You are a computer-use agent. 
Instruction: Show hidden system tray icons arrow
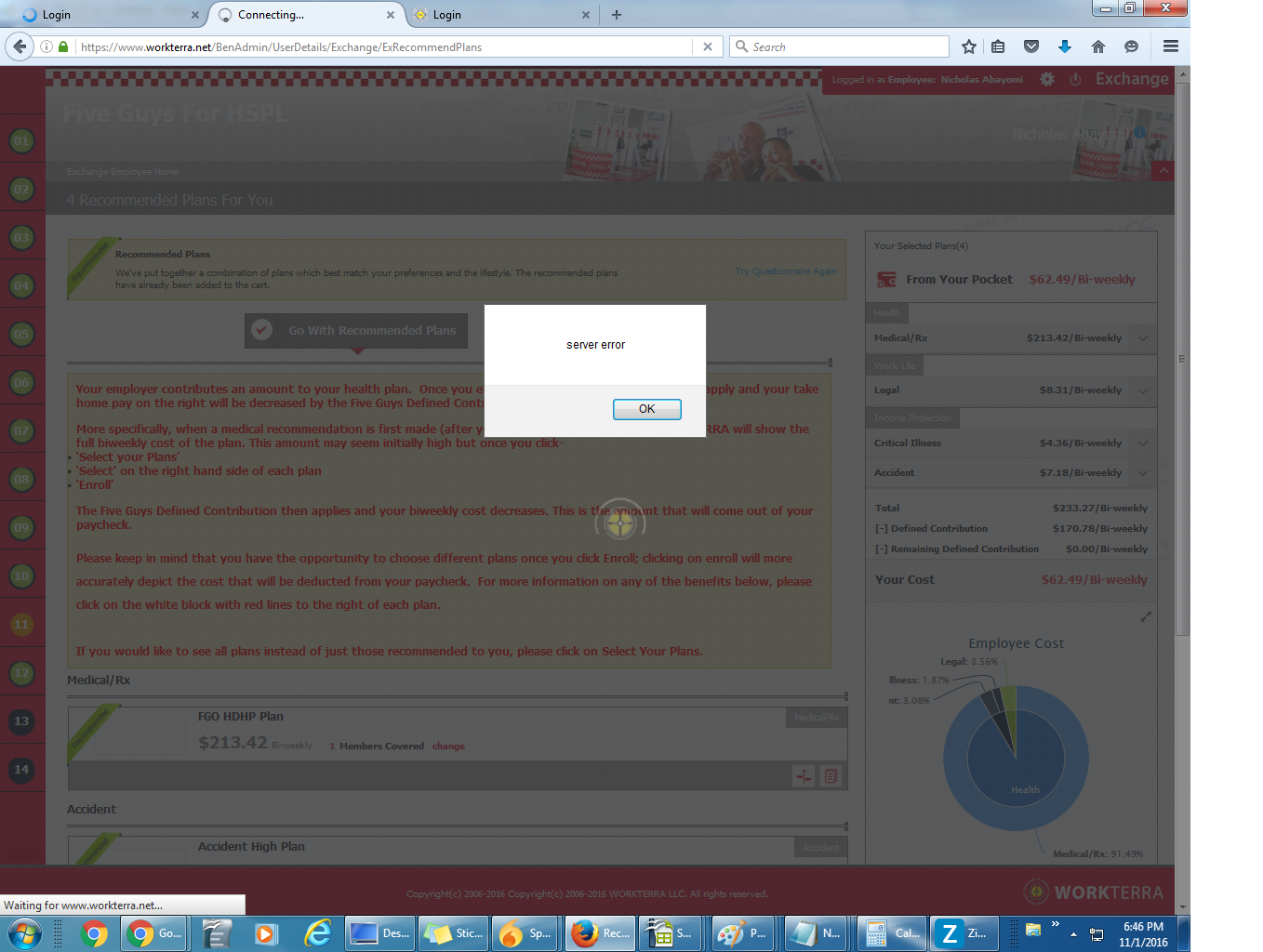[1073, 933]
